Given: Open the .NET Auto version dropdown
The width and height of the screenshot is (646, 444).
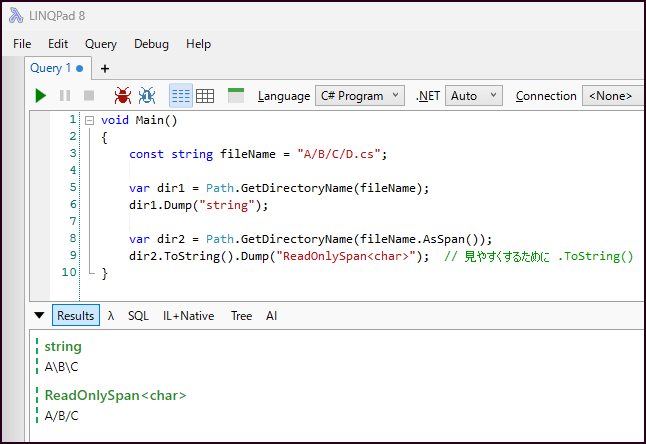Looking at the screenshot, I should (x=473, y=96).
